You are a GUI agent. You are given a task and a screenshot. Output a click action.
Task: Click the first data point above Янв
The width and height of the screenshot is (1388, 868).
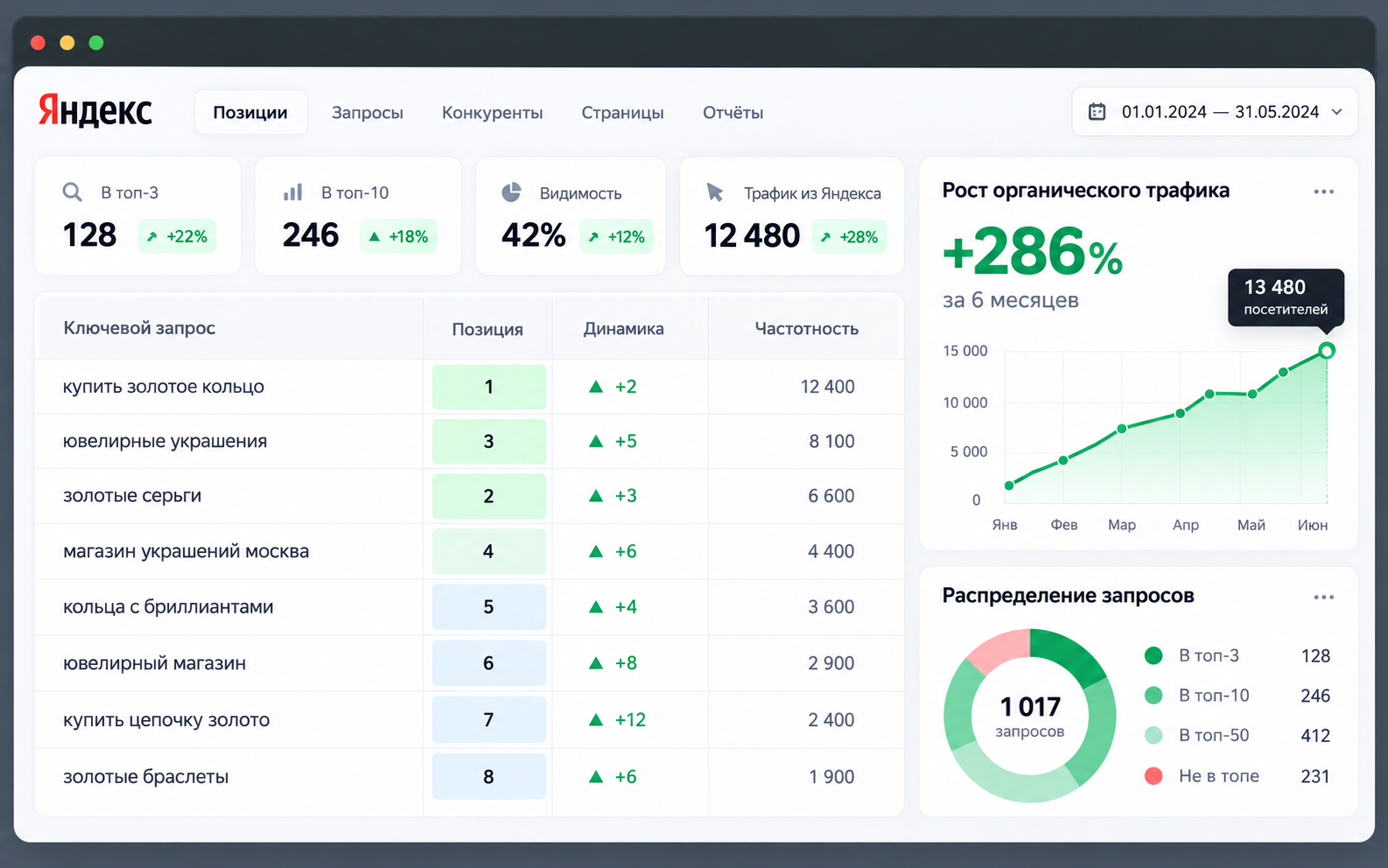1009,486
